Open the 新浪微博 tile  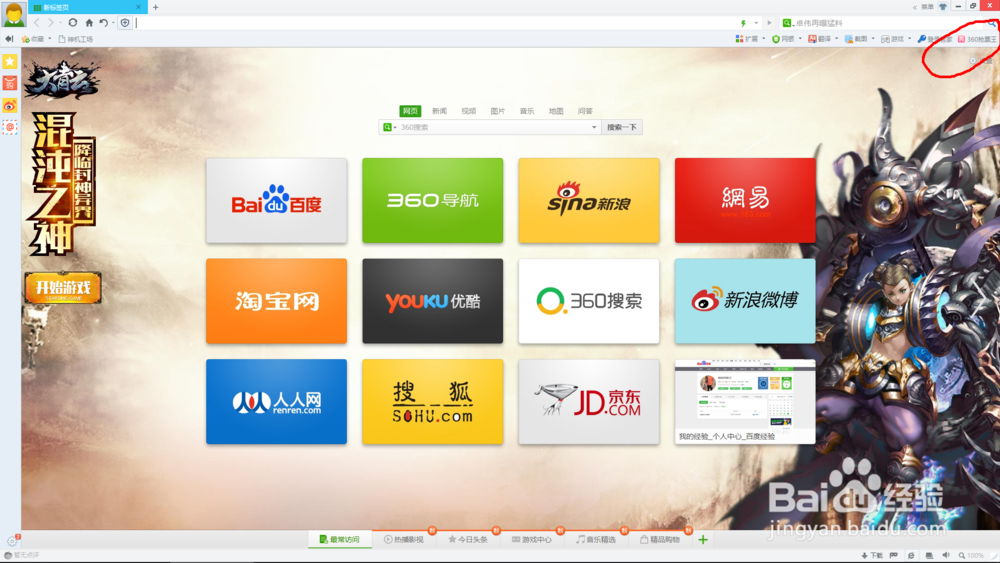click(x=745, y=301)
